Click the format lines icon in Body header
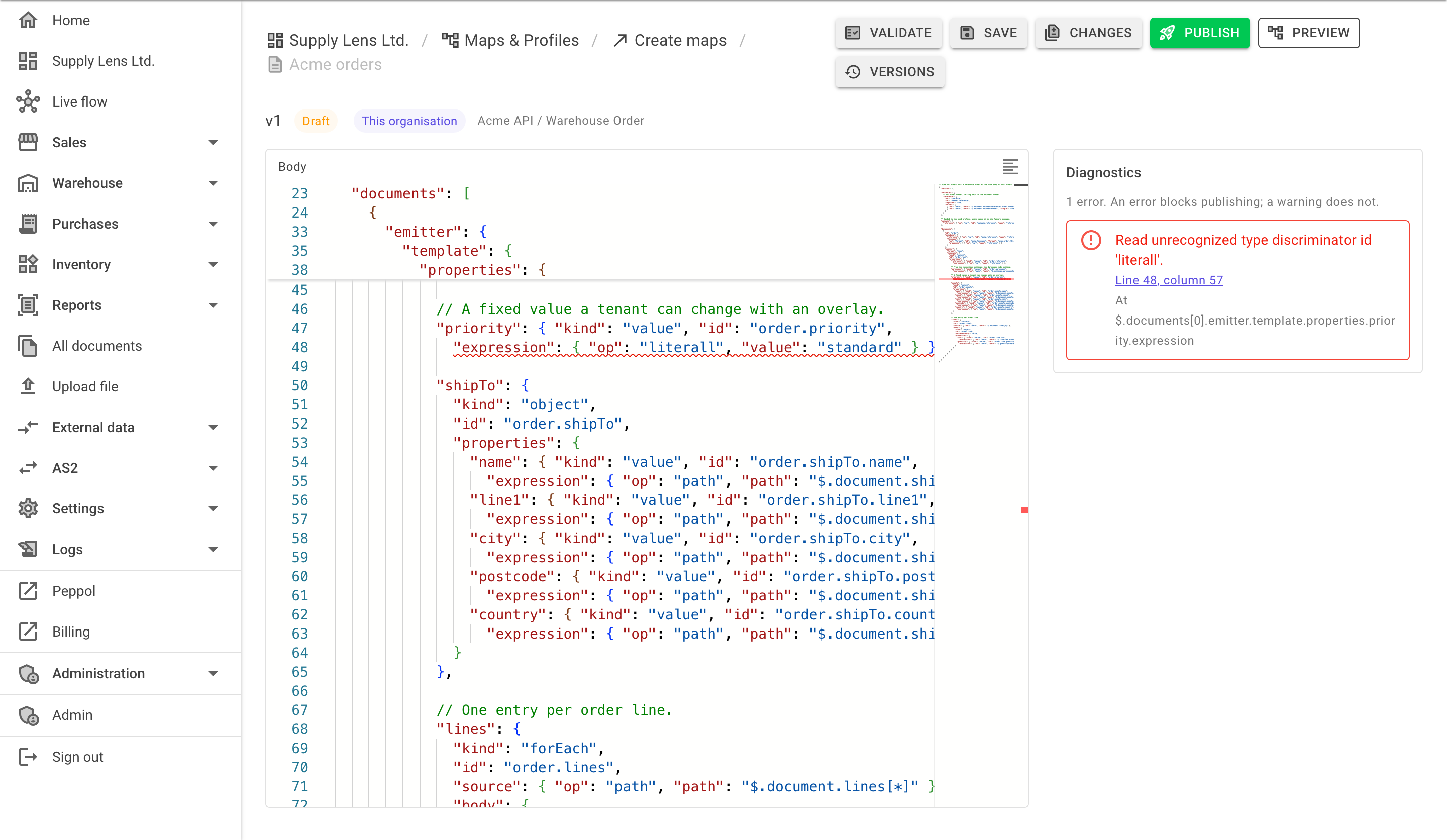The width and height of the screenshot is (1447, 840). pyautogui.click(x=1010, y=166)
